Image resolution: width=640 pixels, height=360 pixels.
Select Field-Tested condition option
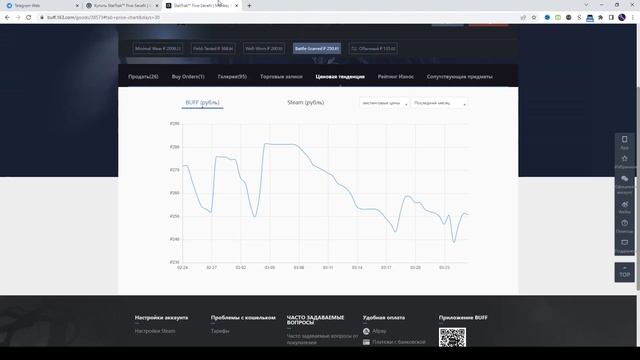point(213,49)
